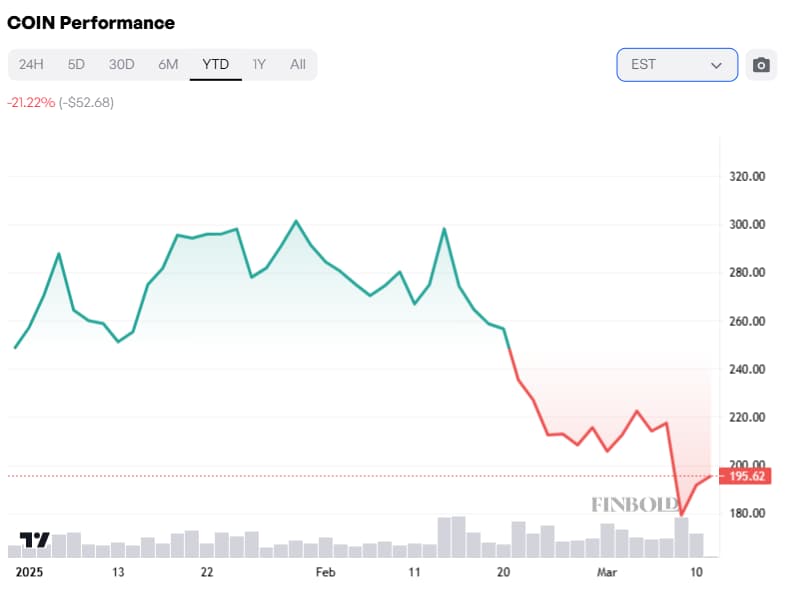Open the EST timezone dropdown
The height and width of the screenshot is (596, 785).
pos(677,65)
